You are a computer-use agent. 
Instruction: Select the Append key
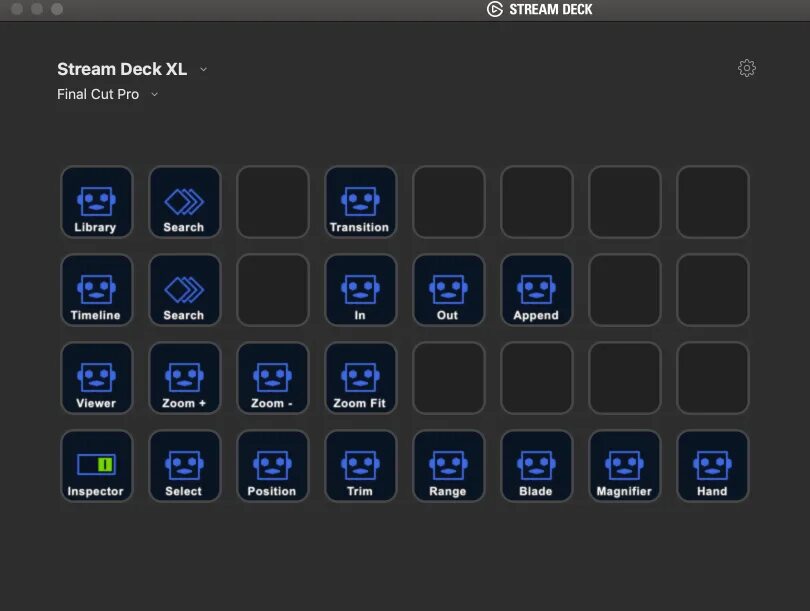(537, 290)
